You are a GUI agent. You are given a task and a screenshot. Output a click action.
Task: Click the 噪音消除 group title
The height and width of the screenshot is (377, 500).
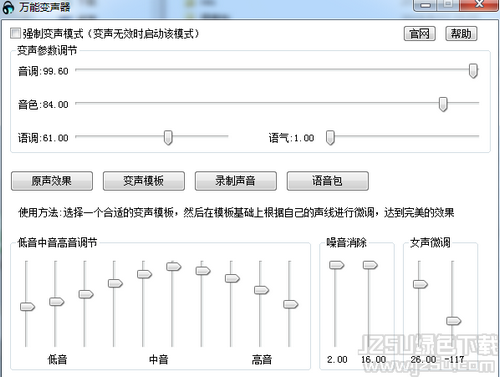click(346, 242)
